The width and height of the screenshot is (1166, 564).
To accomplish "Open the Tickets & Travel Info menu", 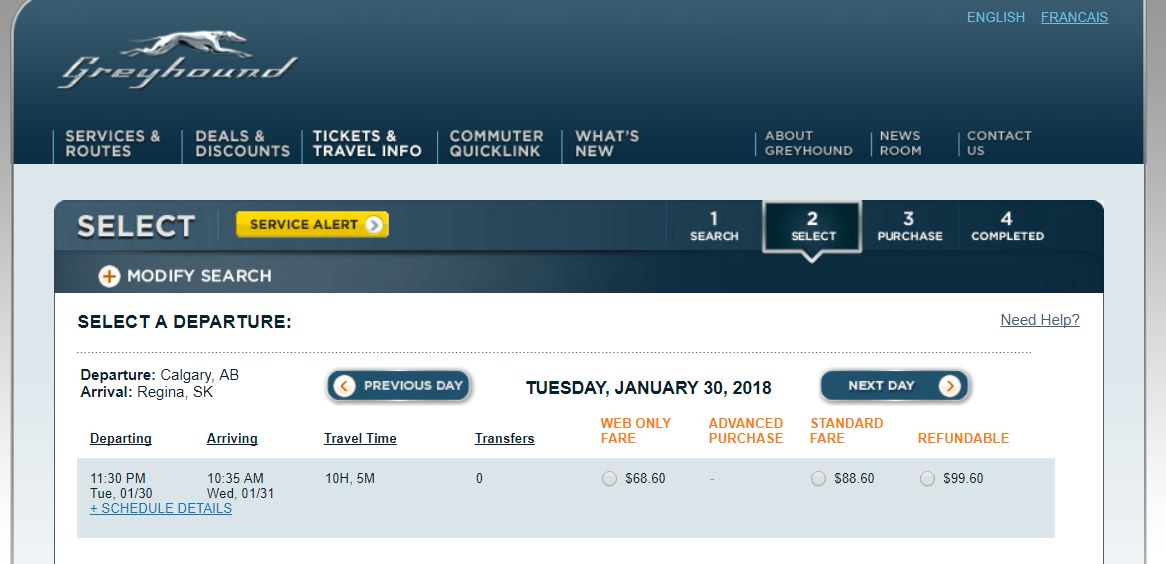I will pos(367,143).
